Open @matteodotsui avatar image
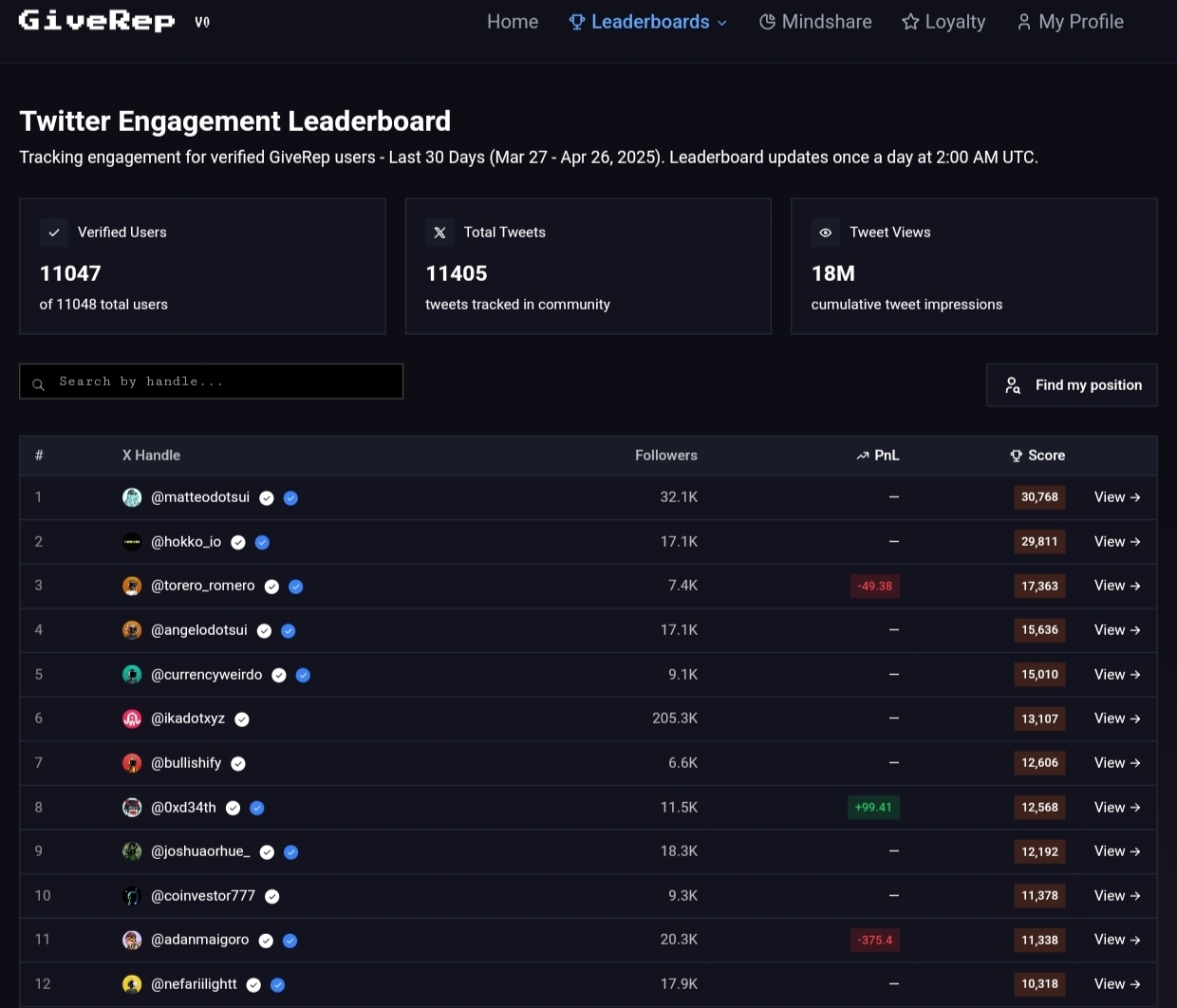Image resolution: width=1177 pixels, height=1008 pixels. pyautogui.click(x=132, y=497)
